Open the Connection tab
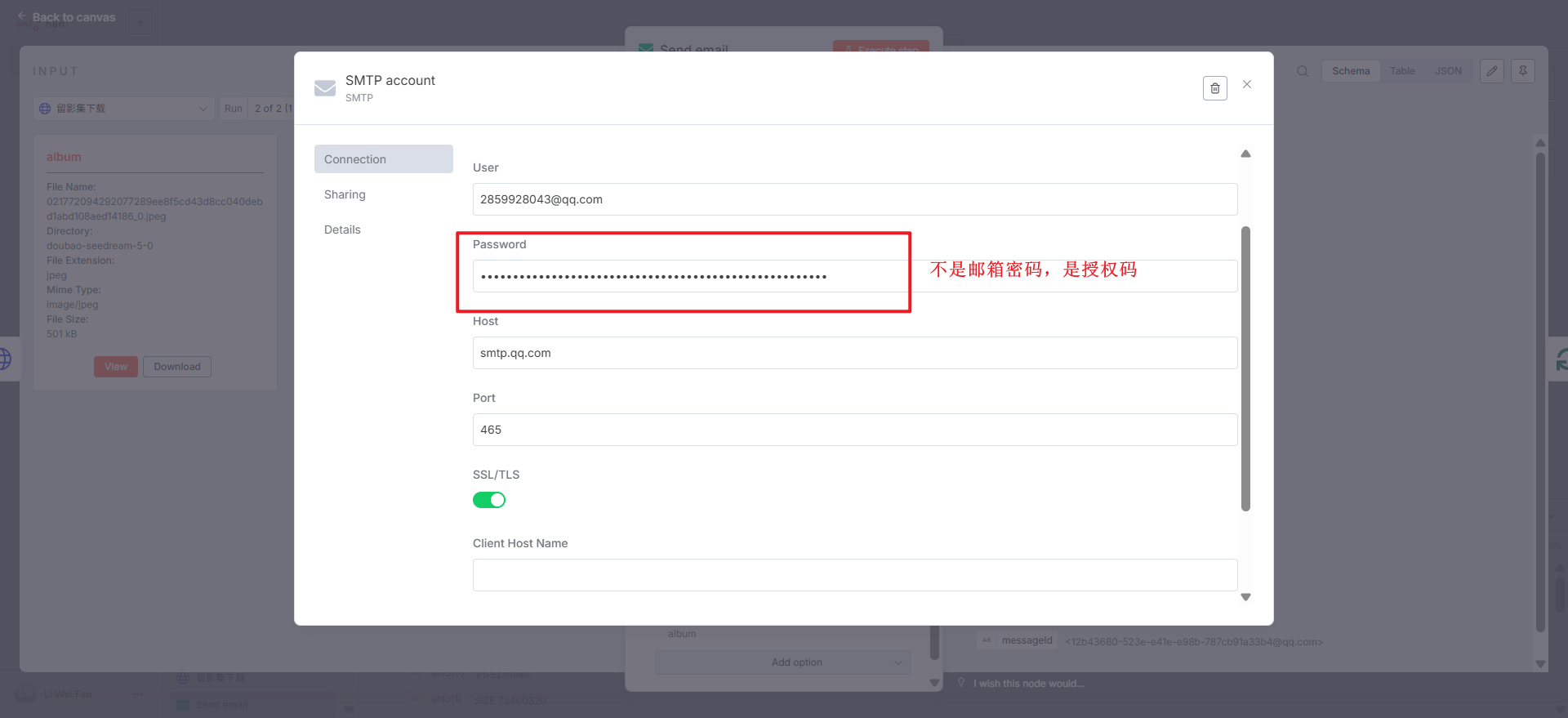This screenshot has width=1568, height=718. tap(384, 159)
